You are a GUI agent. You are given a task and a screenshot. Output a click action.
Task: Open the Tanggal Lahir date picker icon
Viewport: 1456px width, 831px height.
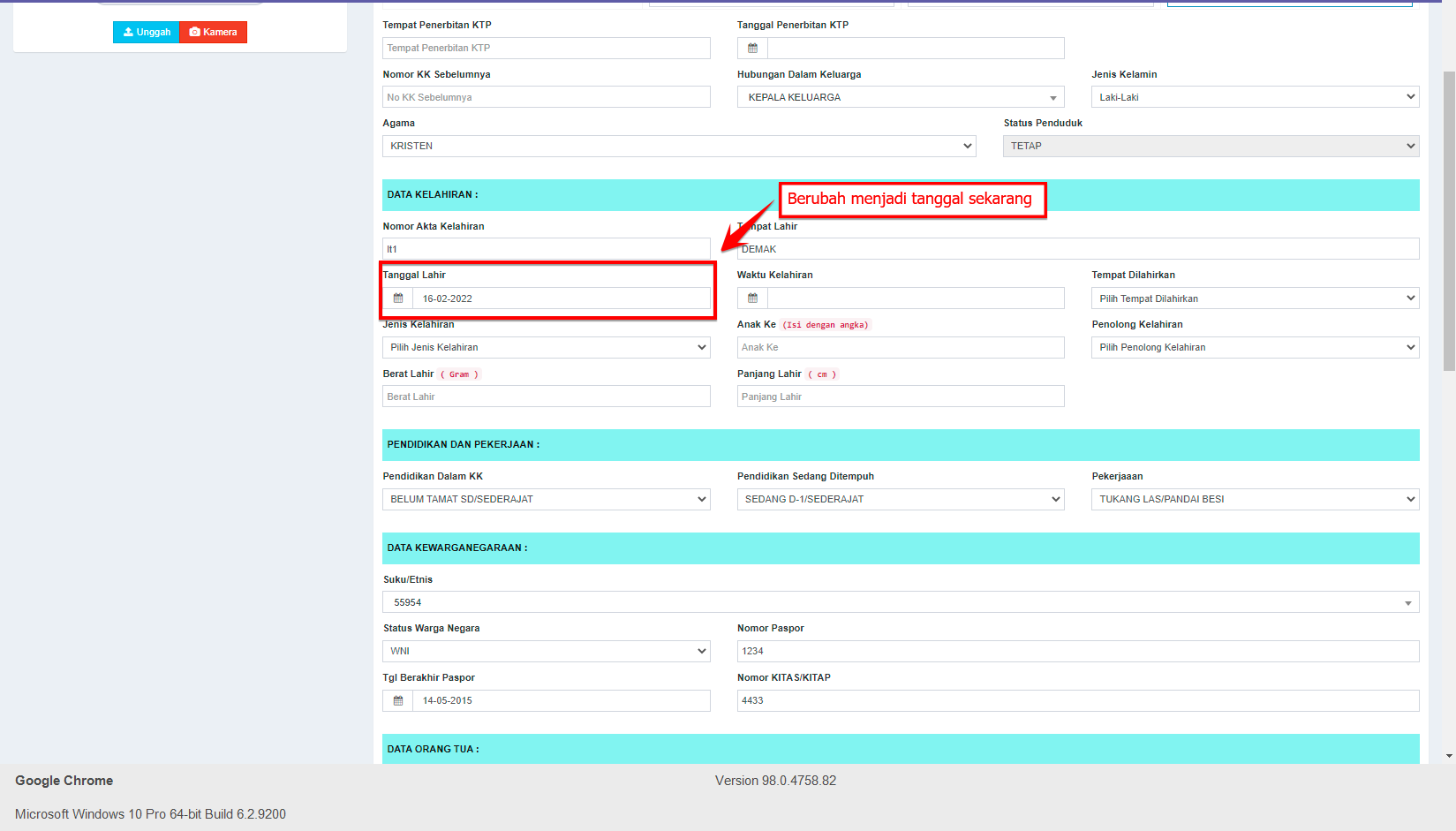pyautogui.click(x=398, y=298)
